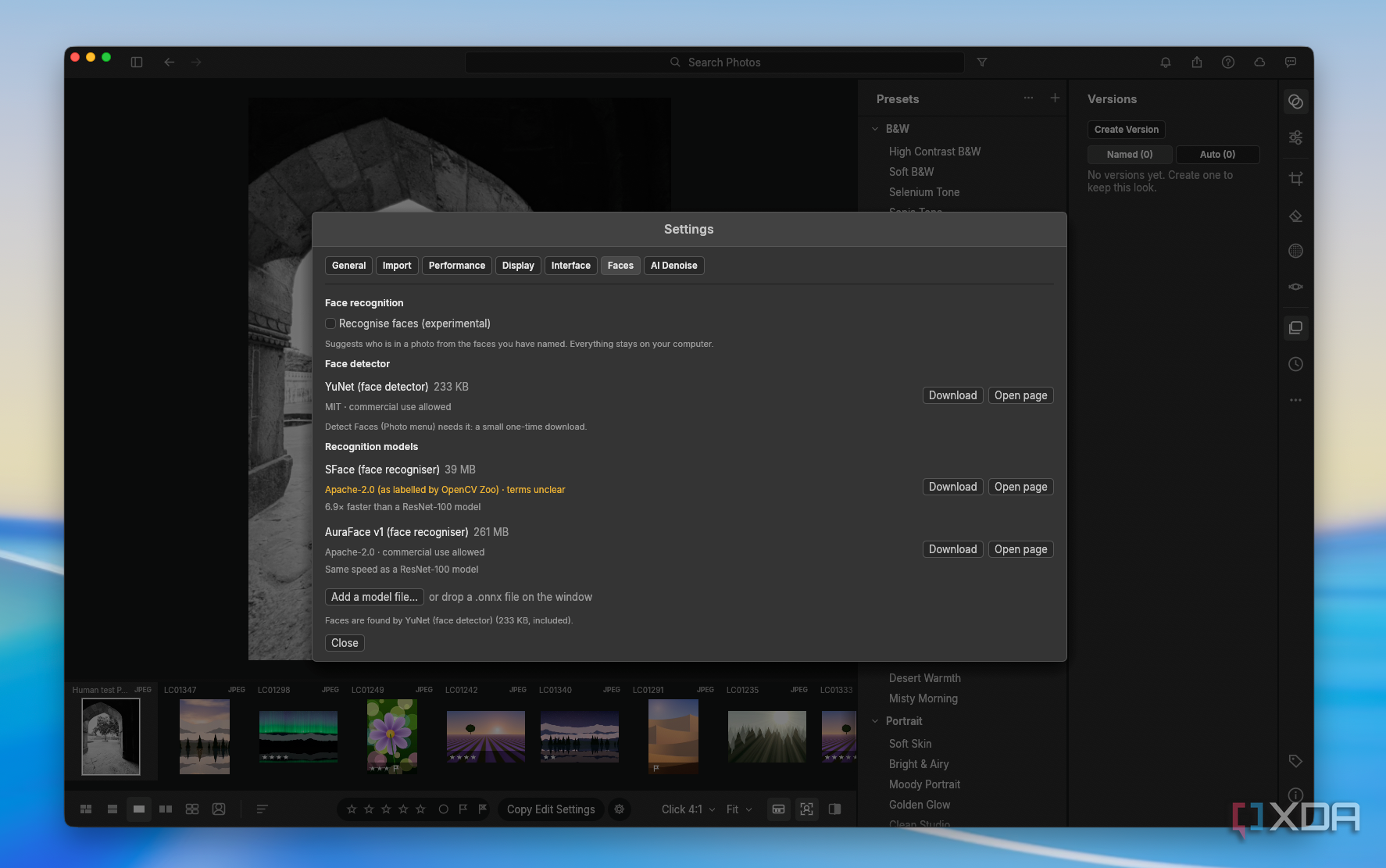Open the adjustment sliders tool icon
This screenshot has width=1386, height=868.
pos(1295,138)
